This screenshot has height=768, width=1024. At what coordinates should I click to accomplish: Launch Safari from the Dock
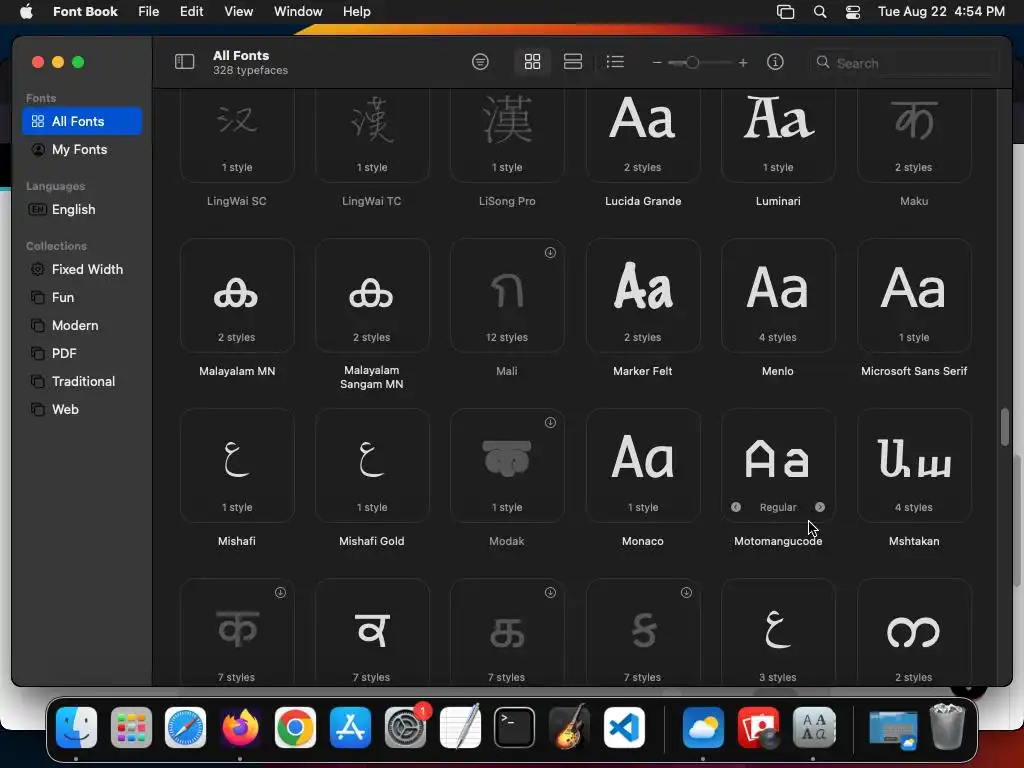tap(185, 728)
